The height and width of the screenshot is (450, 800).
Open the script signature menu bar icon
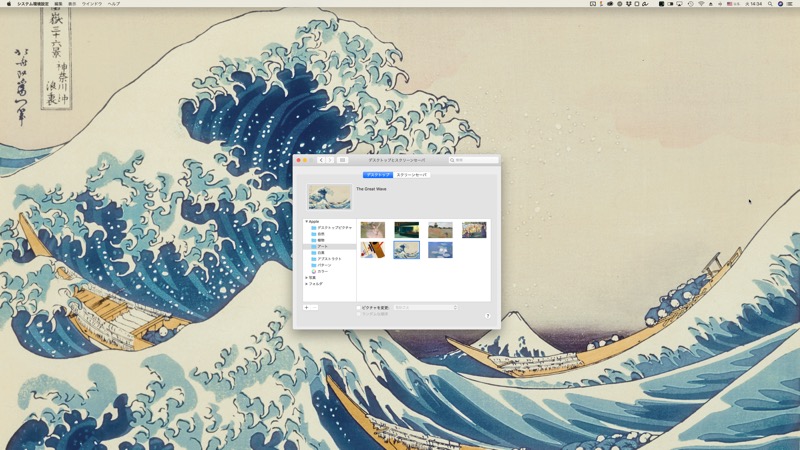(x=645, y=4)
